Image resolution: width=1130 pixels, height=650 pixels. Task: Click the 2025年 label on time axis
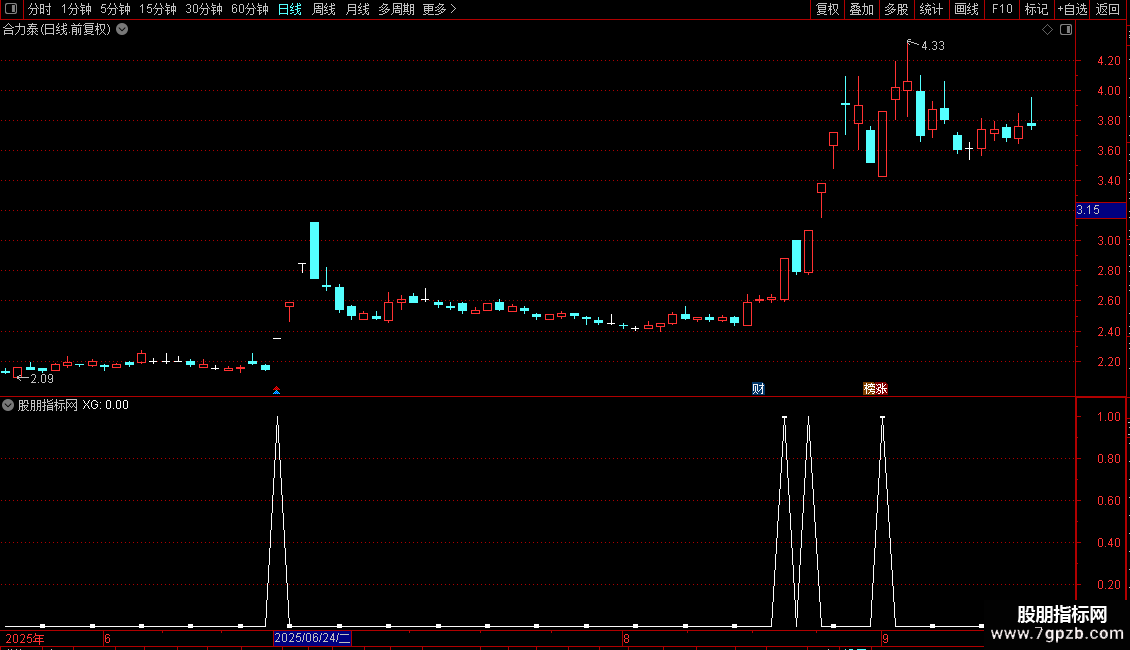(x=25, y=639)
